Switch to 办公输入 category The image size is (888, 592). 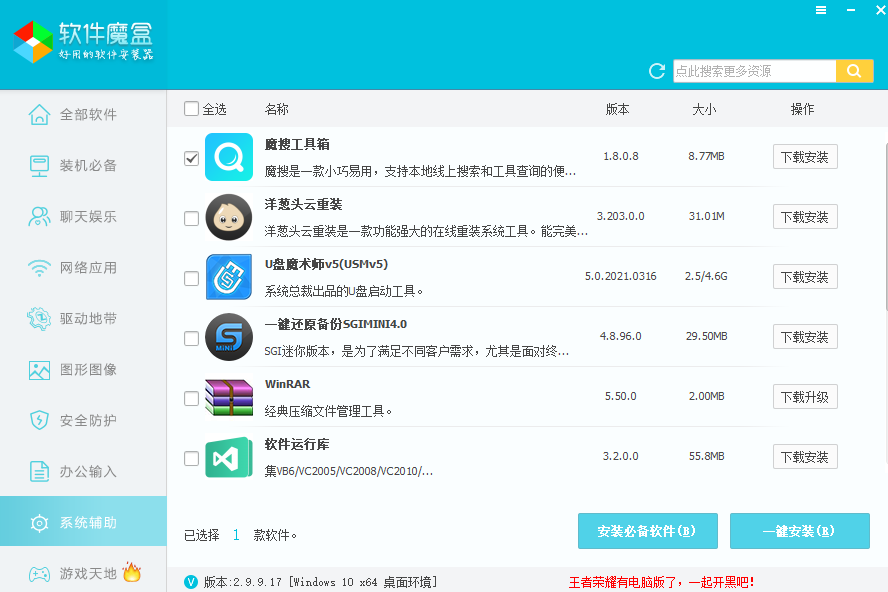83,471
